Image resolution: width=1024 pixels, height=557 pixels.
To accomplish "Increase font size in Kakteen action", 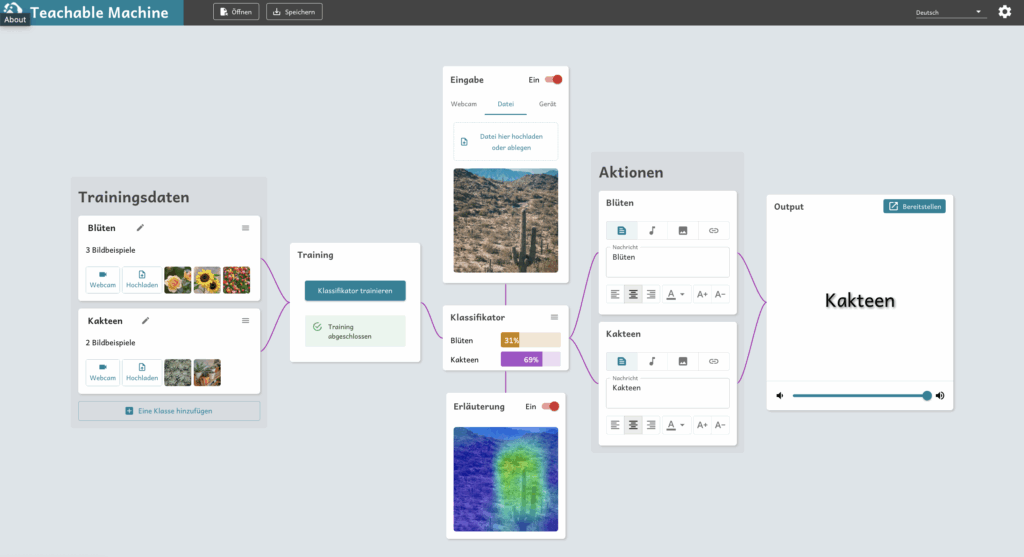I will [702, 425].
